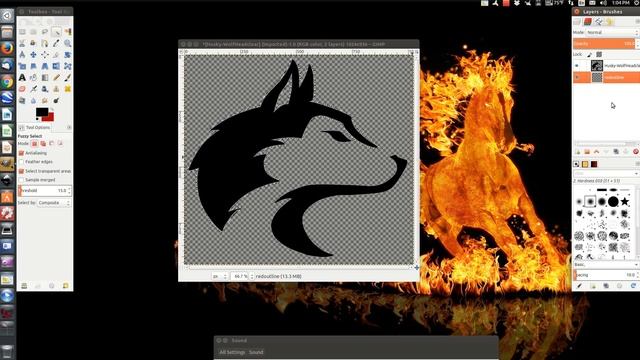
Task: Click the Threshold stepper arrows
Action: [x=69, y=191]
